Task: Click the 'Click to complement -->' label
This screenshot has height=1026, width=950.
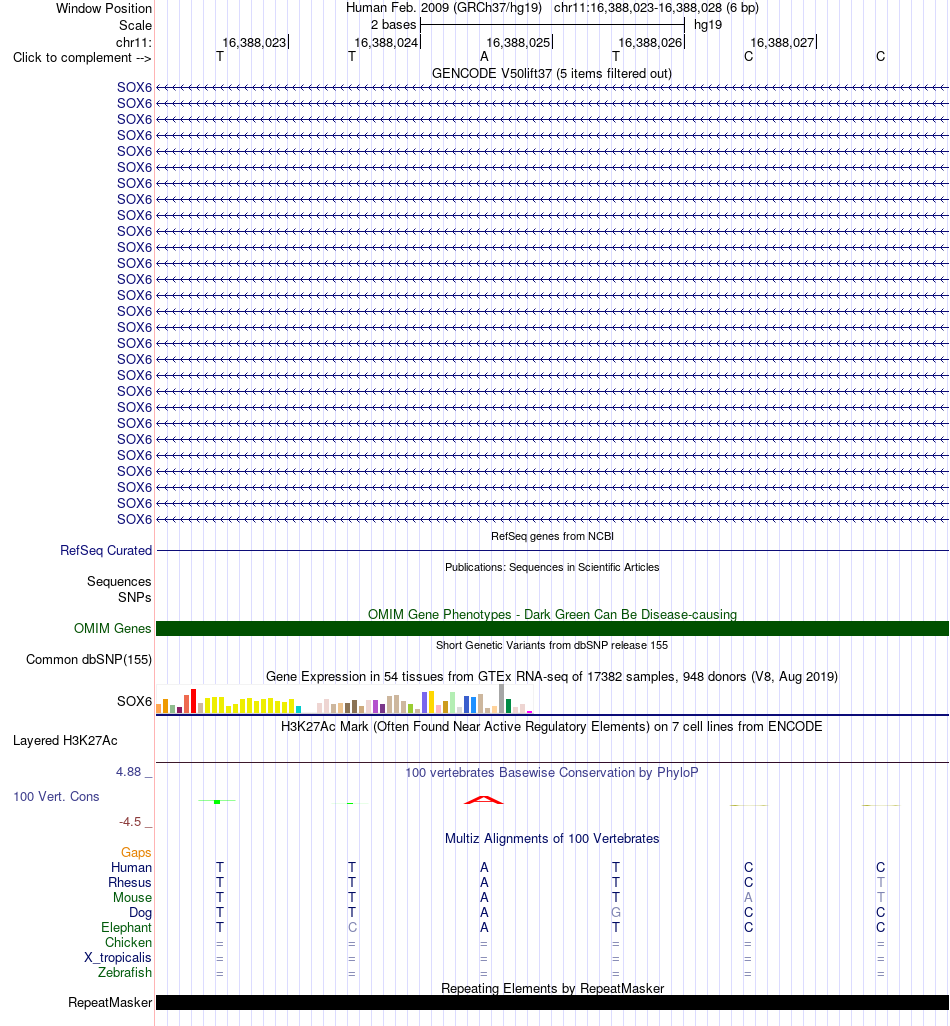Action: tap(82, 58)
